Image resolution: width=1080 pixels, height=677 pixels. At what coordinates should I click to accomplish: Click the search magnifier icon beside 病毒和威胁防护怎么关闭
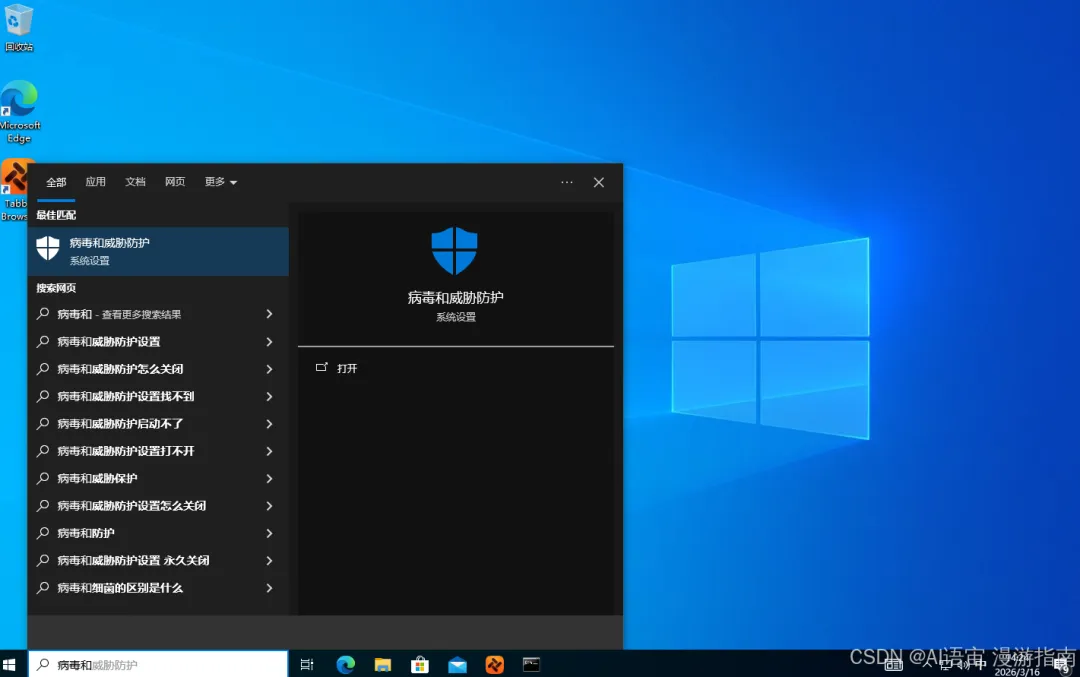click(x=43, y=368)
